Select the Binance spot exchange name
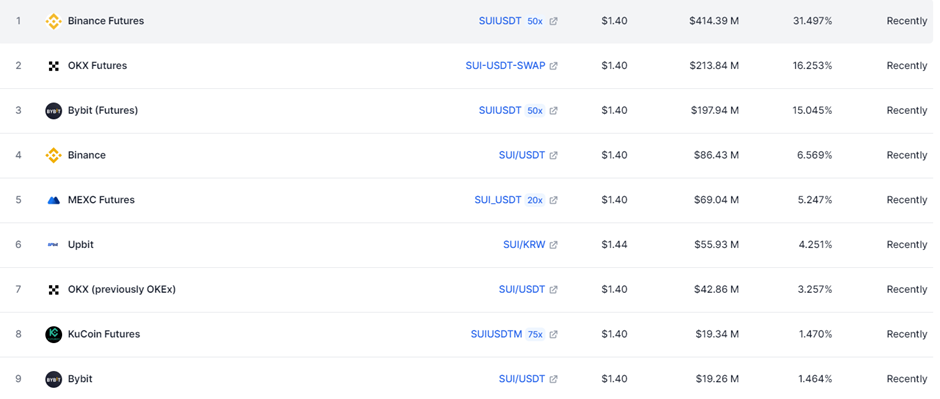 [86, 155]
